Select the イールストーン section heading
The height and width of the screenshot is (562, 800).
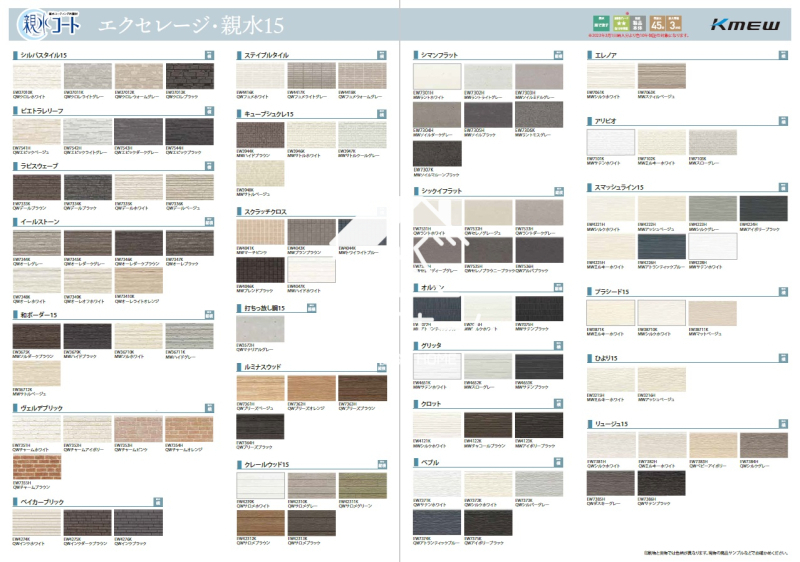click(x=41, y=221)
